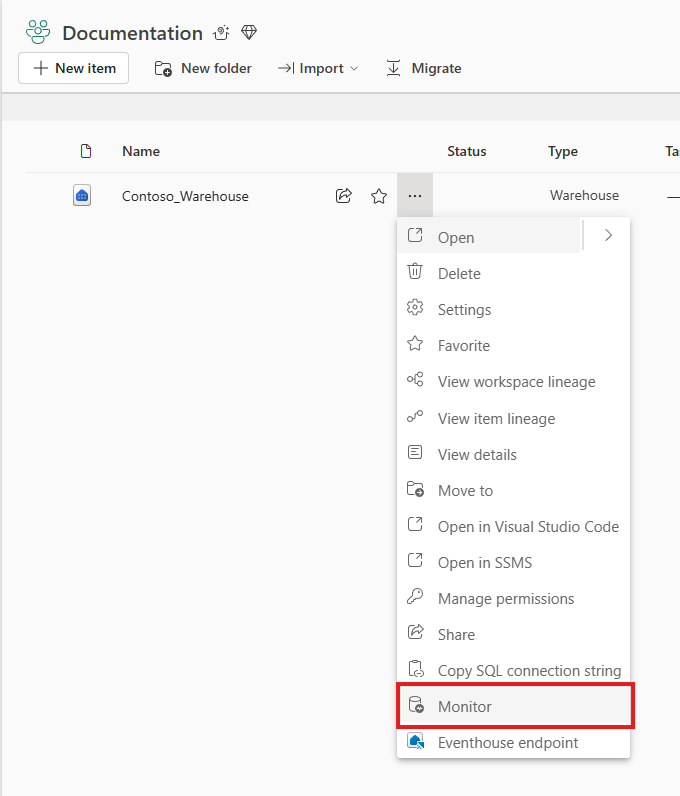Choose Monitor in the context menu

(514, 706)
